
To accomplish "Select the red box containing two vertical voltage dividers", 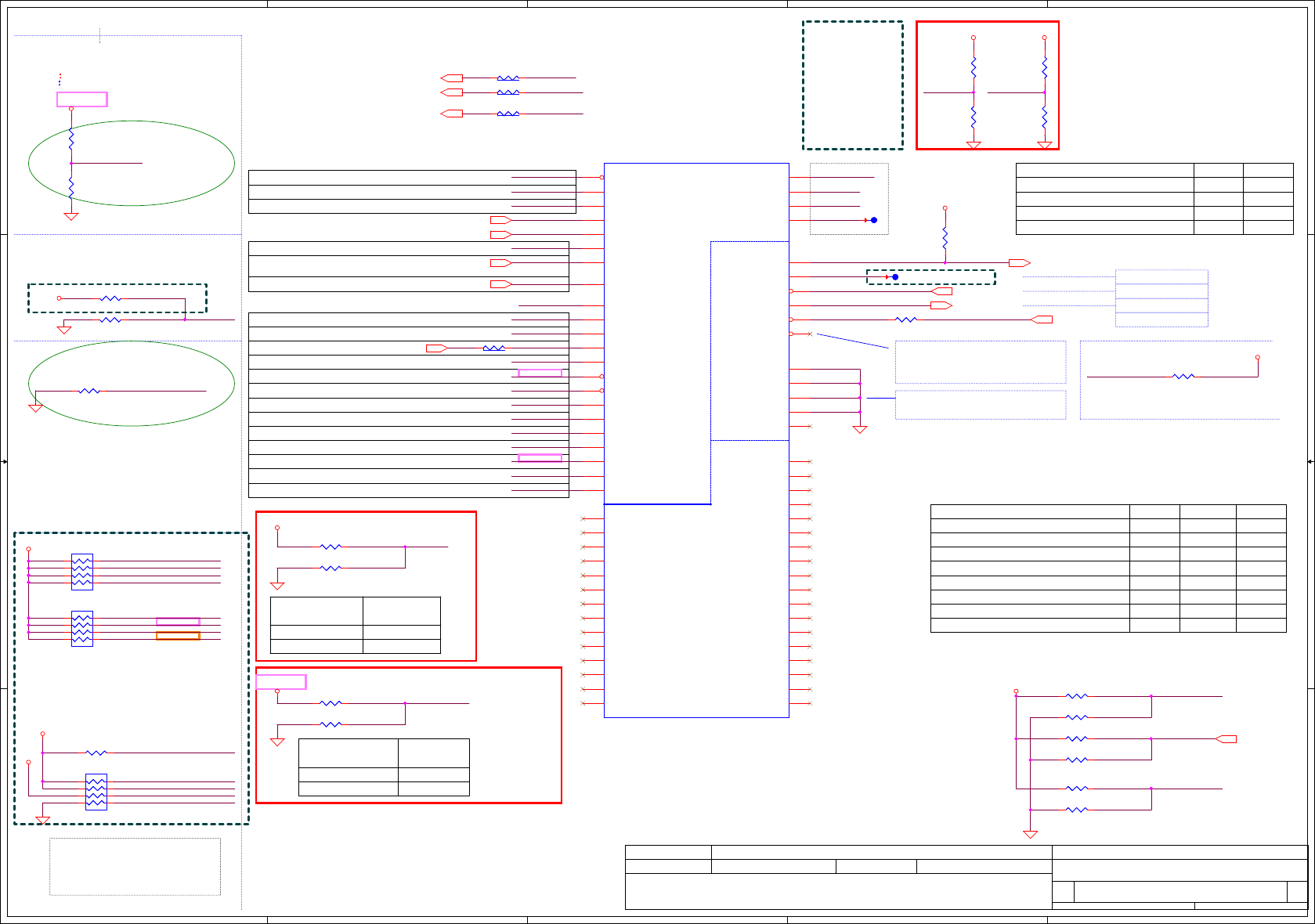I will pos(988,85).
